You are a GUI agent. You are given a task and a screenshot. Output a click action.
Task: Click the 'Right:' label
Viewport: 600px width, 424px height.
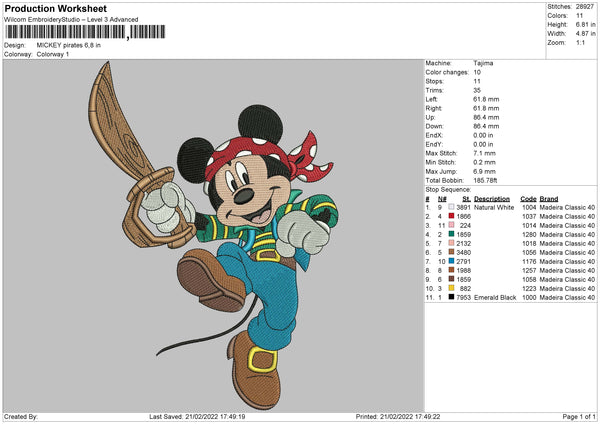click(434, 108)
